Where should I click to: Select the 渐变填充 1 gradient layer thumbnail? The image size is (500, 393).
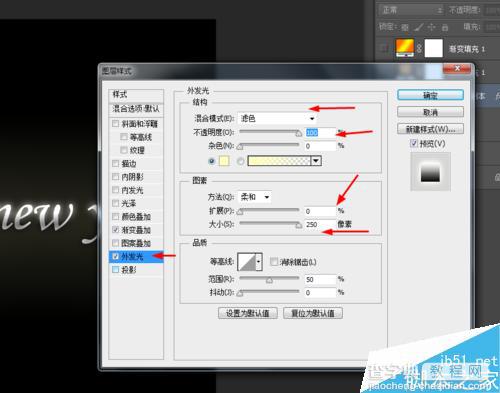point(405,48)
